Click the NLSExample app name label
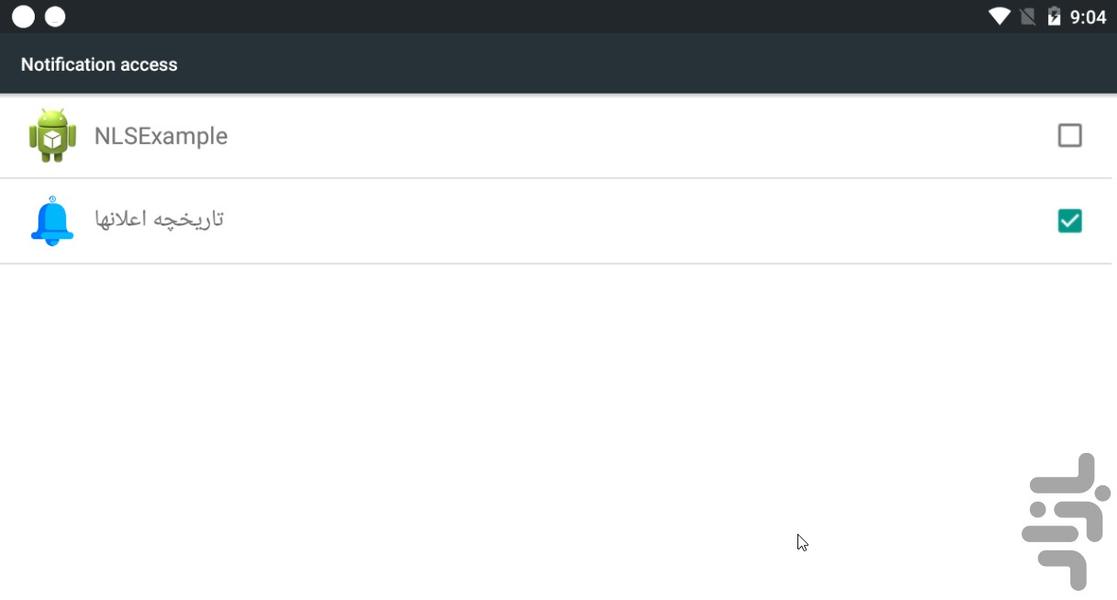The image size is (1117, 600). click(x=161, y=136)
